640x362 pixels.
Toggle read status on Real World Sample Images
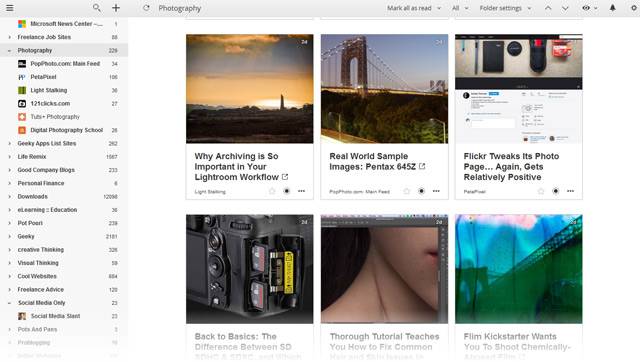click(421, 191)
